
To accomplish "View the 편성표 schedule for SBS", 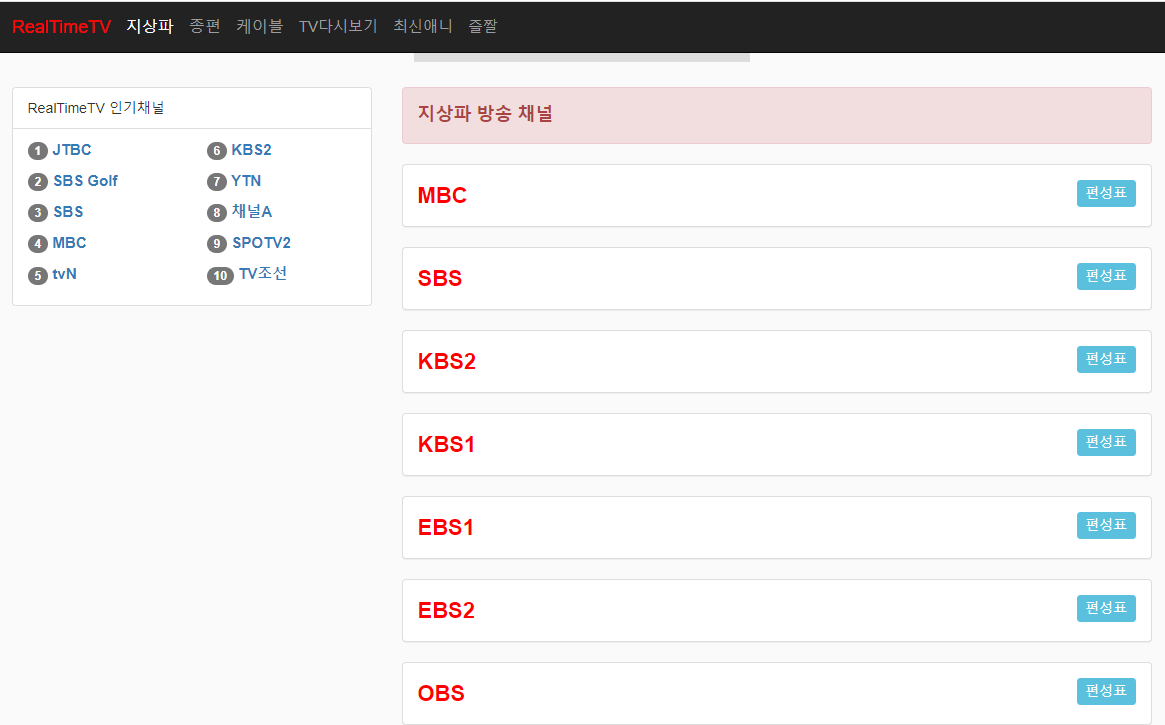I will pos(1106,276).
